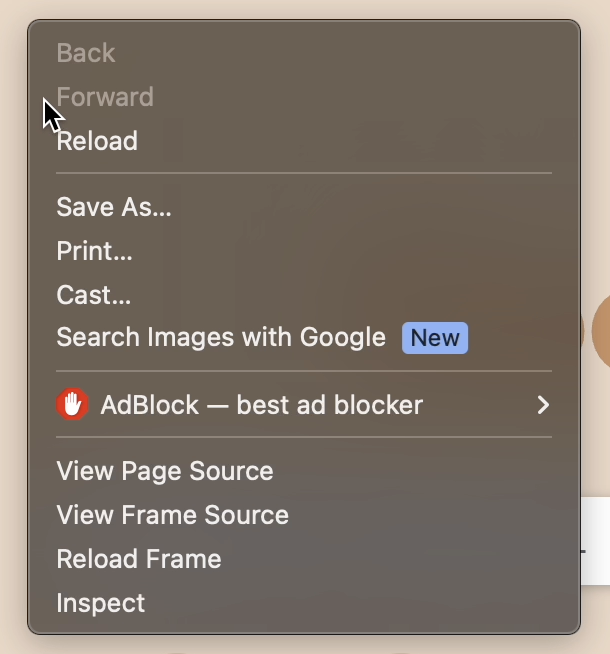Choose Search Images with Google
The image size is (610, 654).
tap(221, 337)
